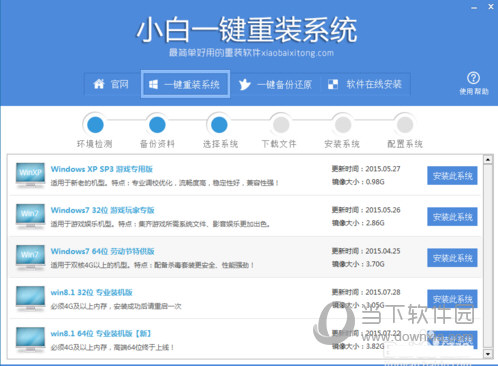Screen dimensions: 498x366
Task: Install Windows7 64位 via 安装此系统
Action: [452, 258]
